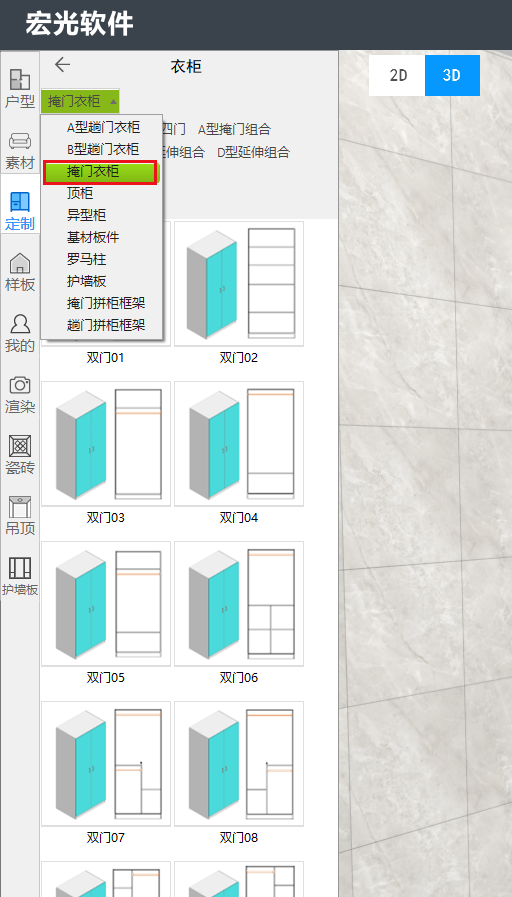Collapse the 掩门衣柜 category dropdown
The height and width of the screenshot is (897, 512).
click(x=80, y=101)
